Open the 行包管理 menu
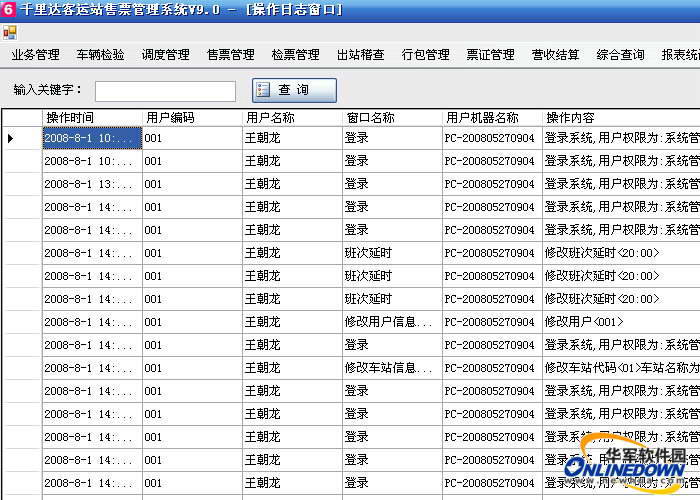This screenshot has height=500, width=700. click(x=425, y=55)
